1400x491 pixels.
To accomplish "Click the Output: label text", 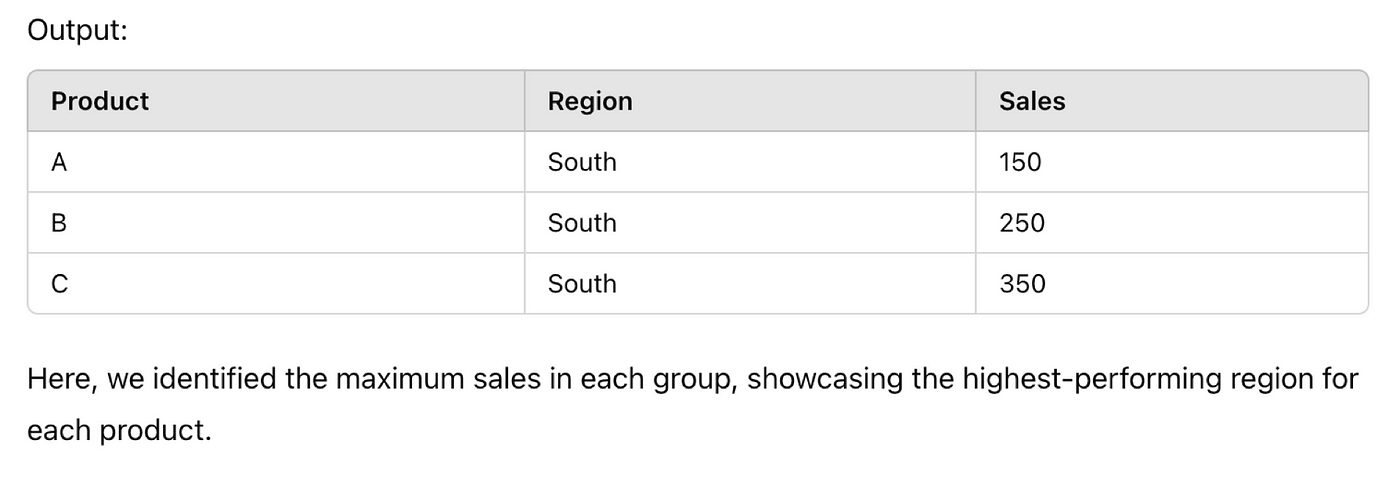I will click(x=77, y=31).
